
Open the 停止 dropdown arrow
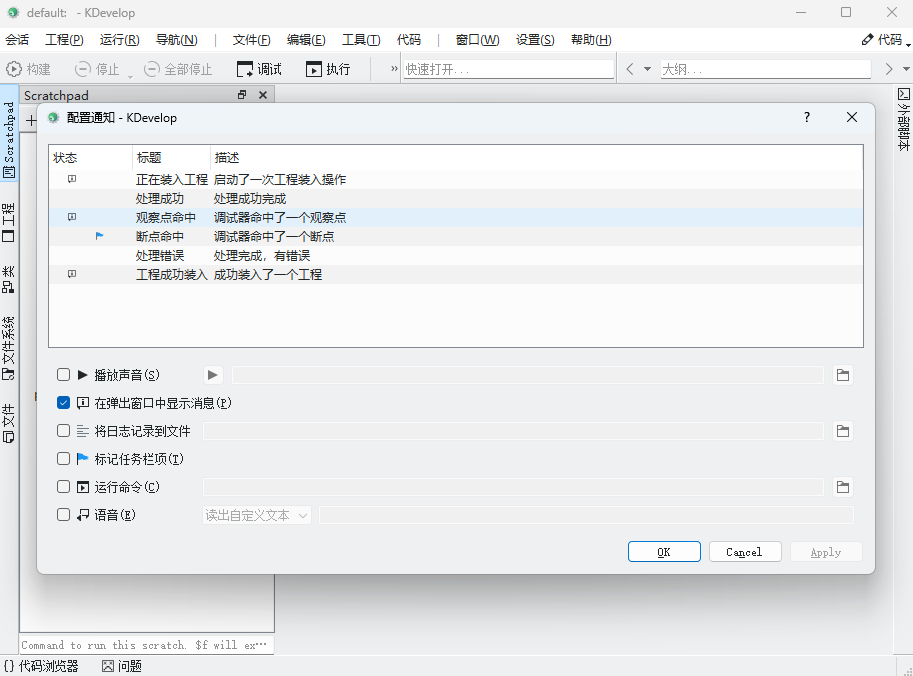click(x=130, y=76)
